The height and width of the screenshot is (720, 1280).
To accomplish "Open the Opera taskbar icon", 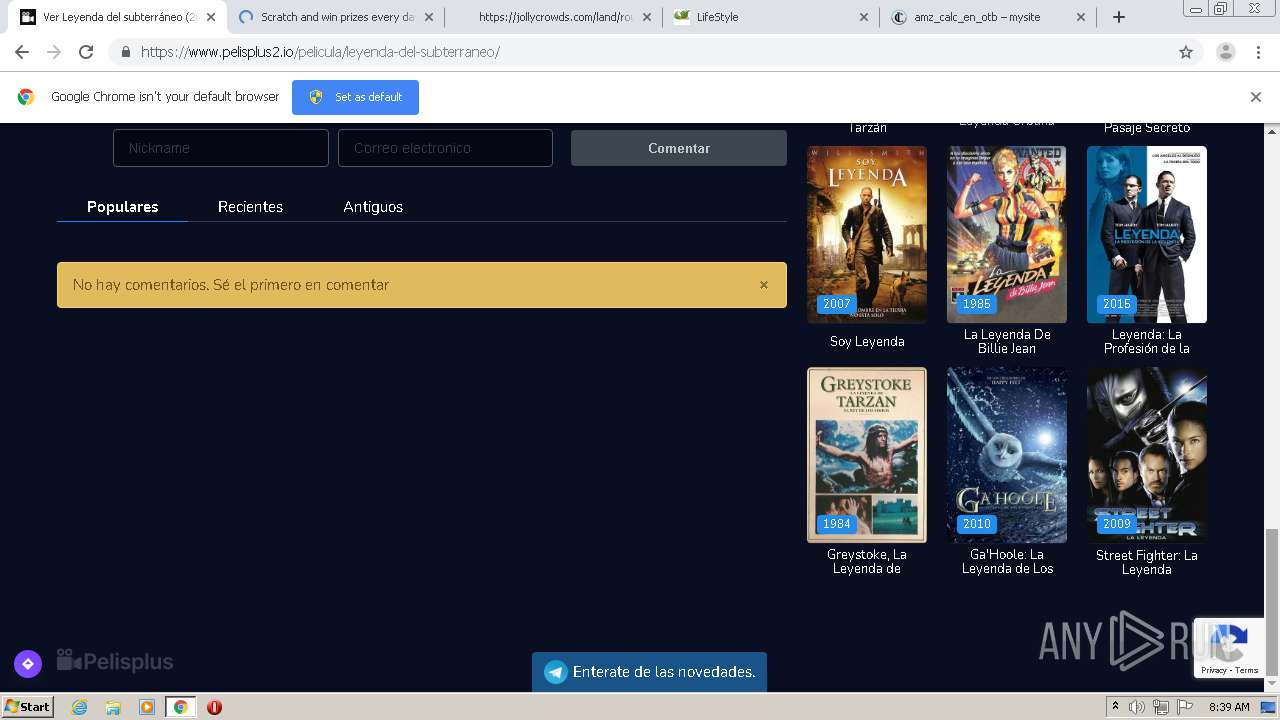I will pyautogui.click(x=214, y=707).
